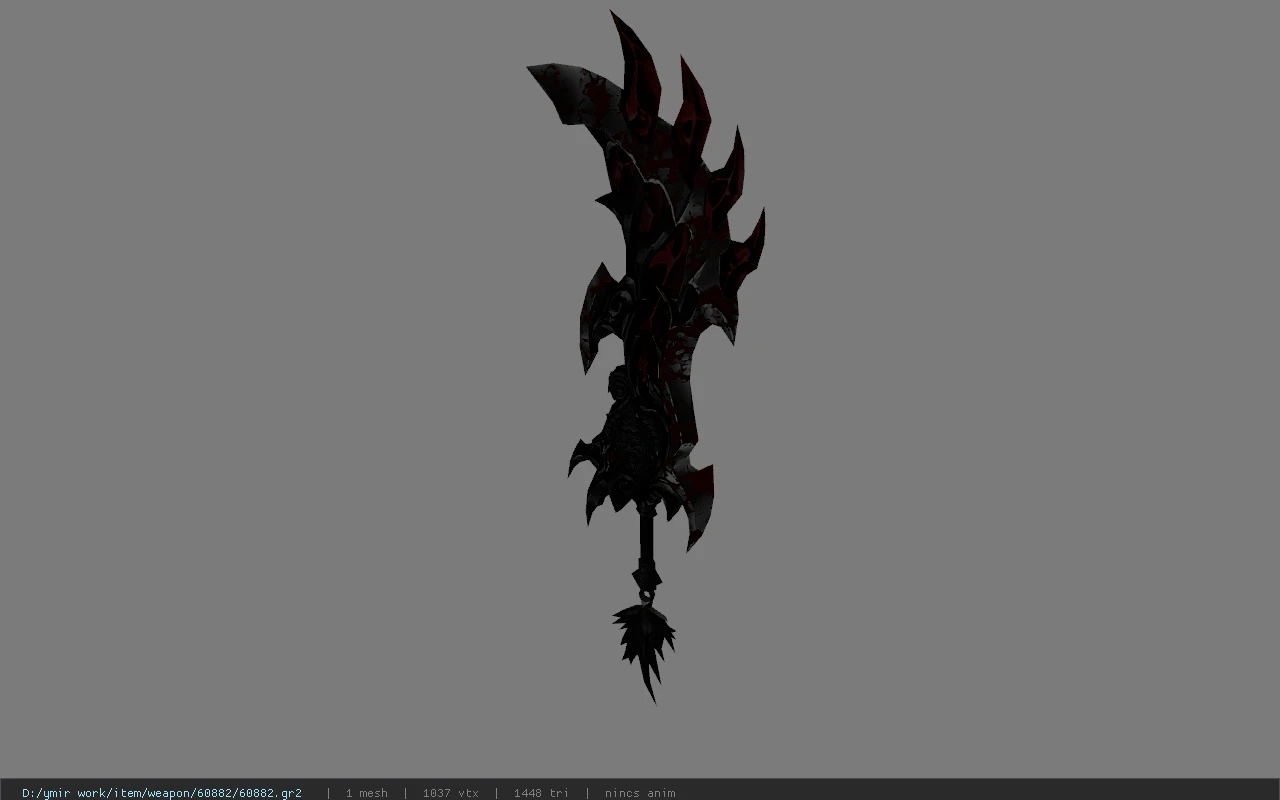The width and height of the screenshot is (1280, 800).
Task: Click the topmost red spike of the blade
Action: (x=634, y=60)
